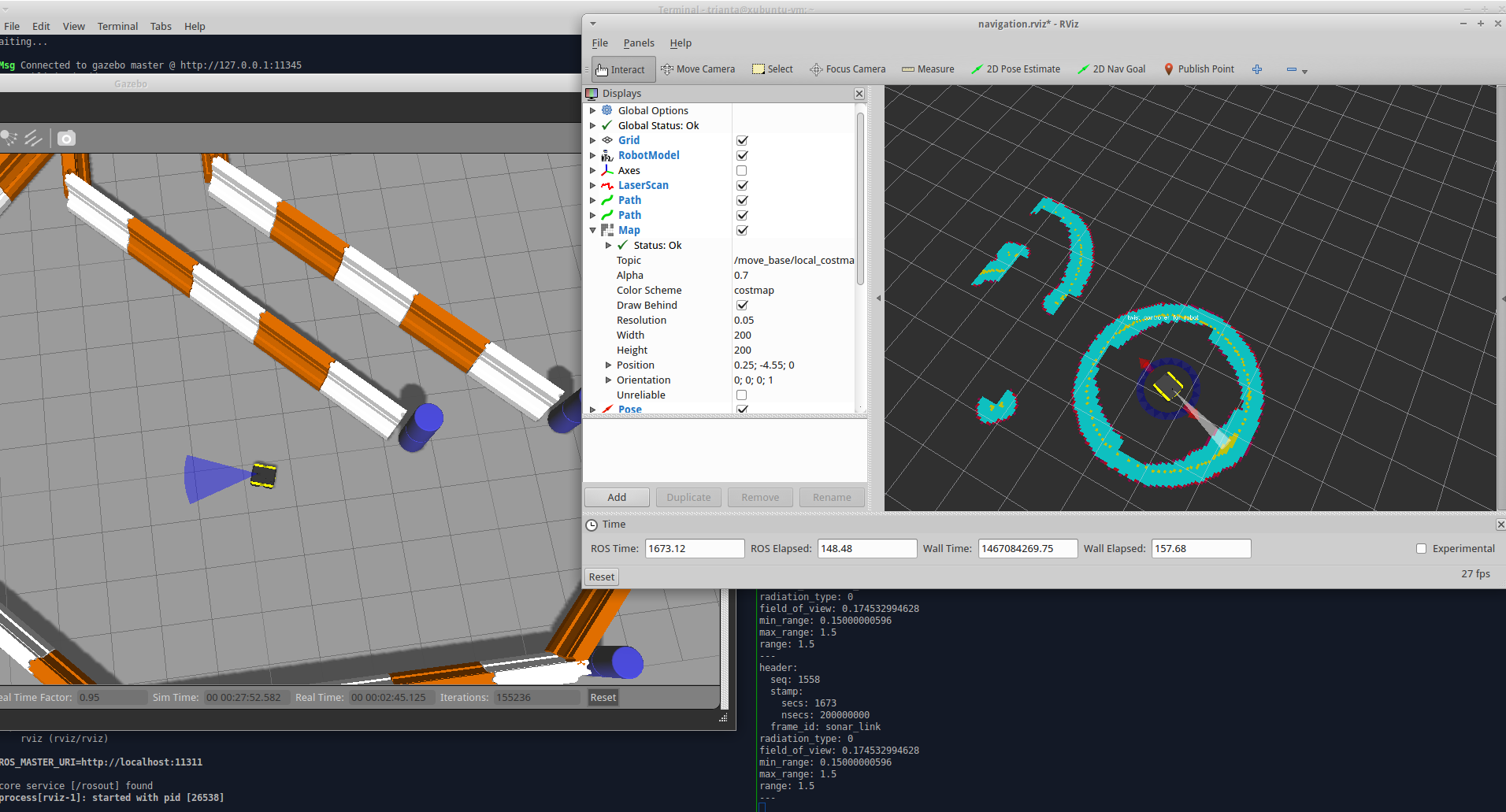Open the RViz Help menu

tap(681, 43)
